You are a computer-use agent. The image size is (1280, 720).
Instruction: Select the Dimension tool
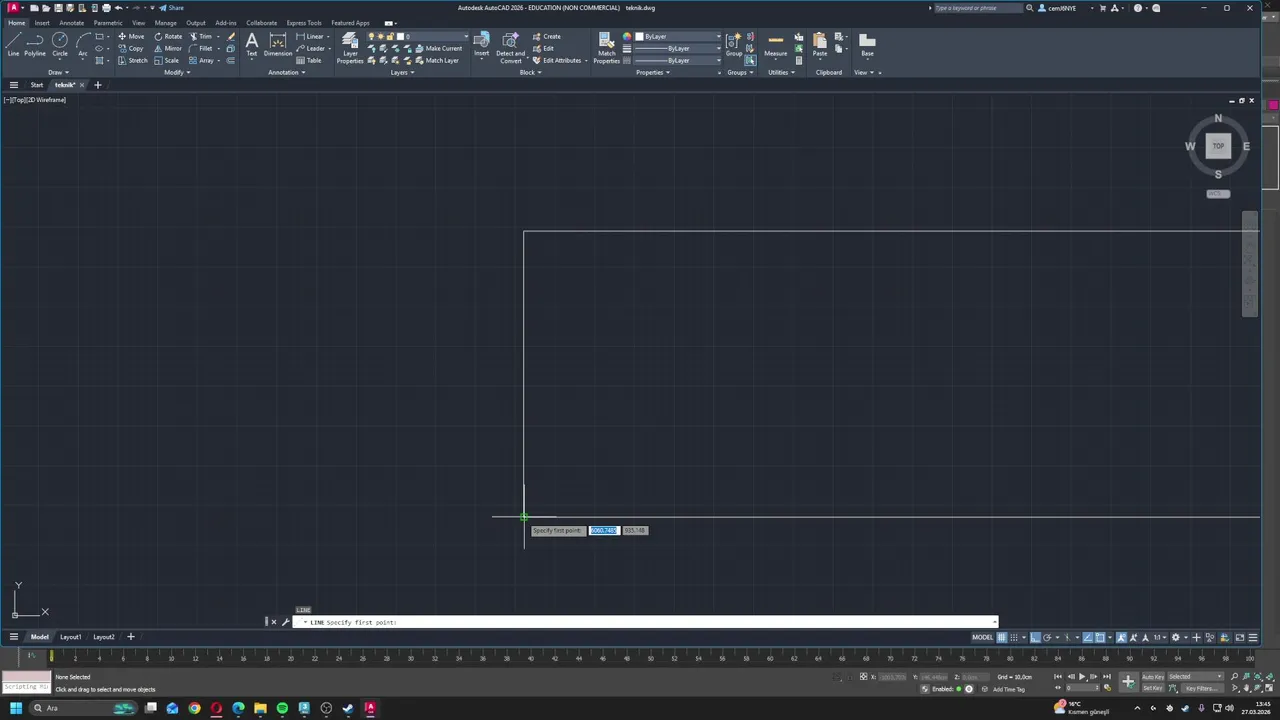pos(278,44)
